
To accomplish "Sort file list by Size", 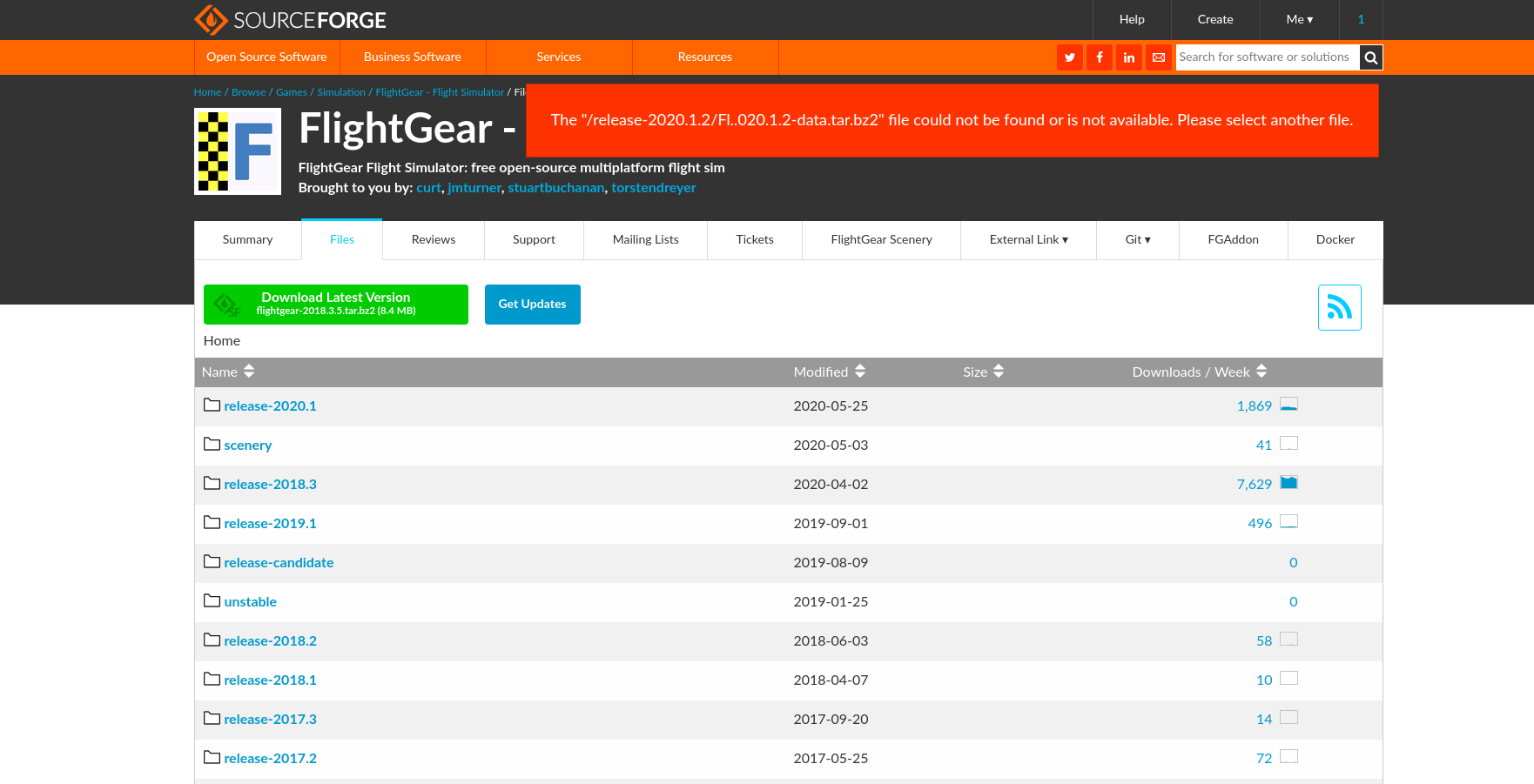I will (x=983, y=372).
